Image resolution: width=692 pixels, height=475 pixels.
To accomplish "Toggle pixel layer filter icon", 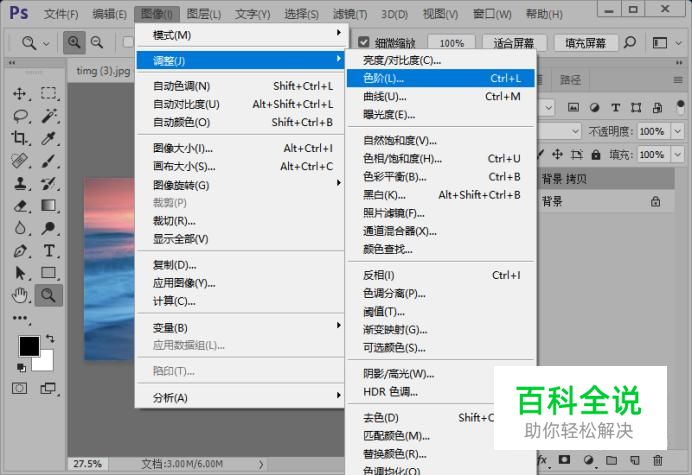I will pos(573,107).
